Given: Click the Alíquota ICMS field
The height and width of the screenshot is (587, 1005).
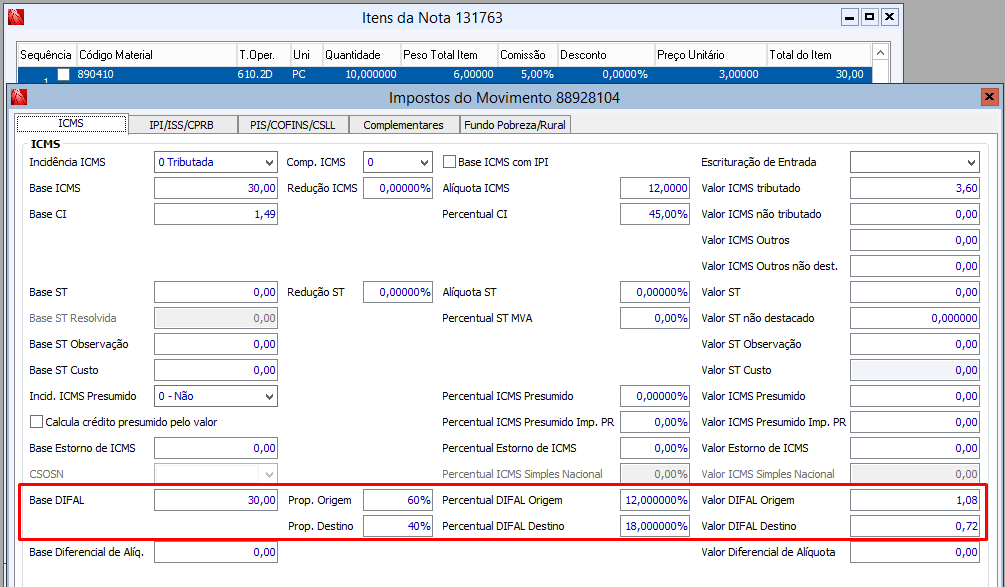Looking at the screenshot, I should [655, 188].
